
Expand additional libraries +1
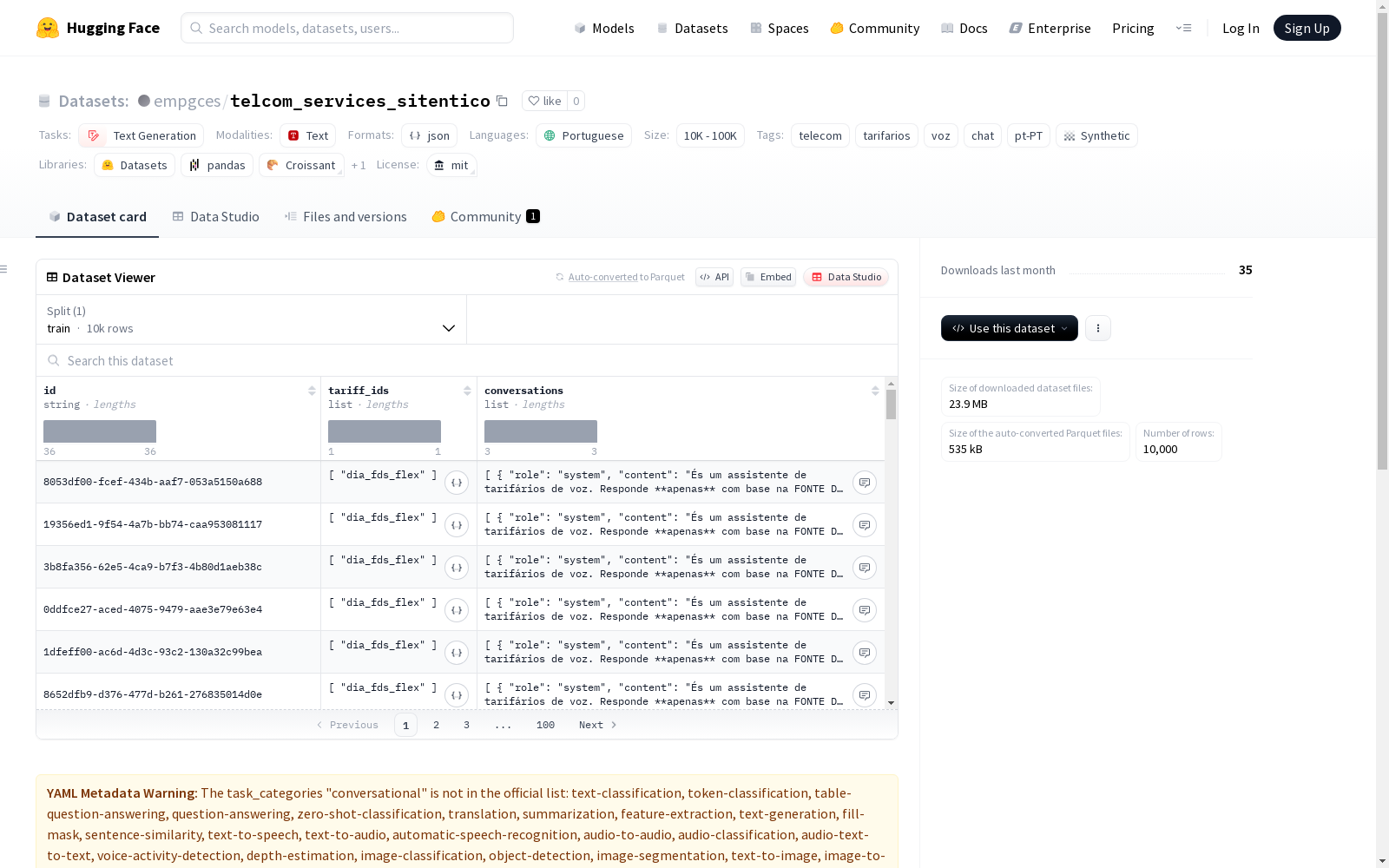(x=359, y=165)
